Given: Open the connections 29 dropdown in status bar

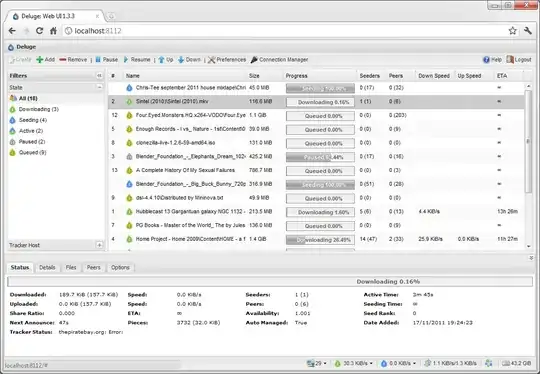Looking at the screenshot, I should tap(317, 363).
